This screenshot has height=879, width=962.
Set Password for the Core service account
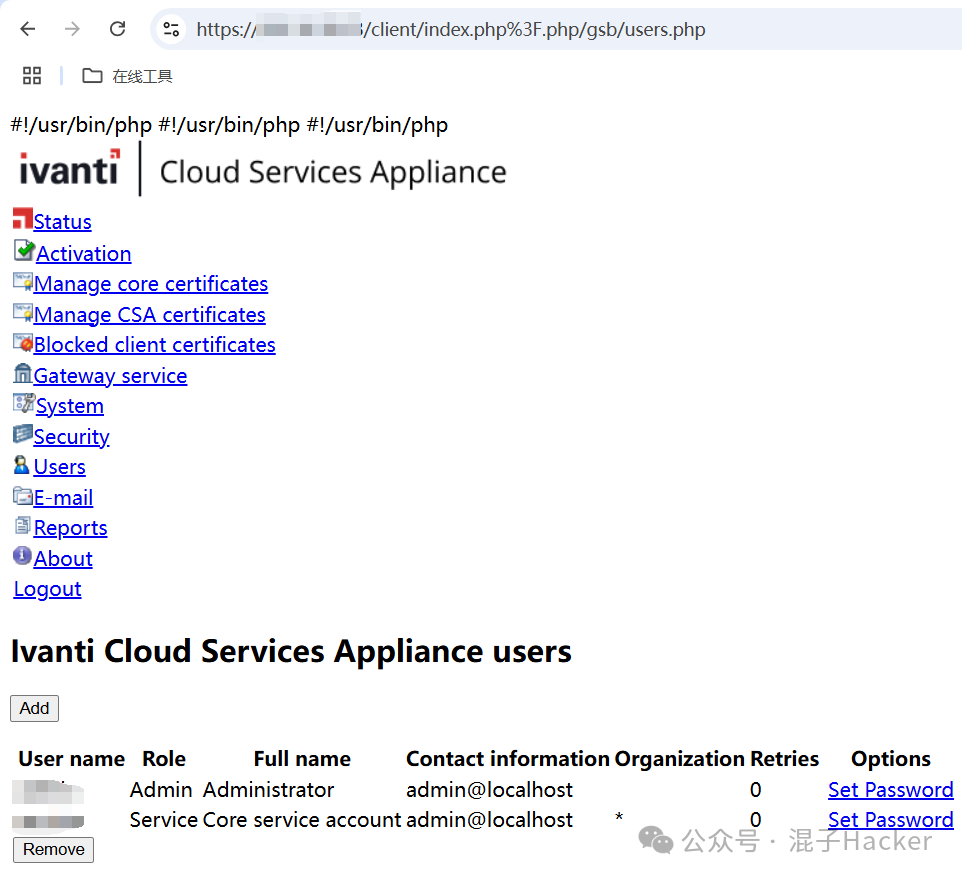coord(890,820)
